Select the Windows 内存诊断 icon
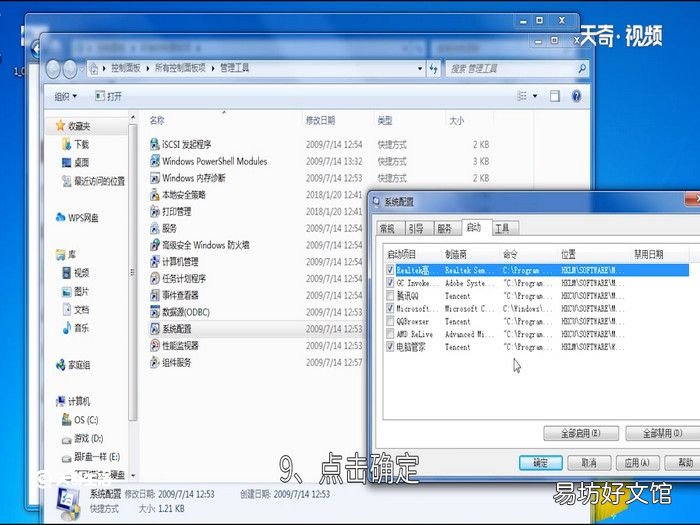This screenshot has width=700, height=525. click(x=154, y=178)
